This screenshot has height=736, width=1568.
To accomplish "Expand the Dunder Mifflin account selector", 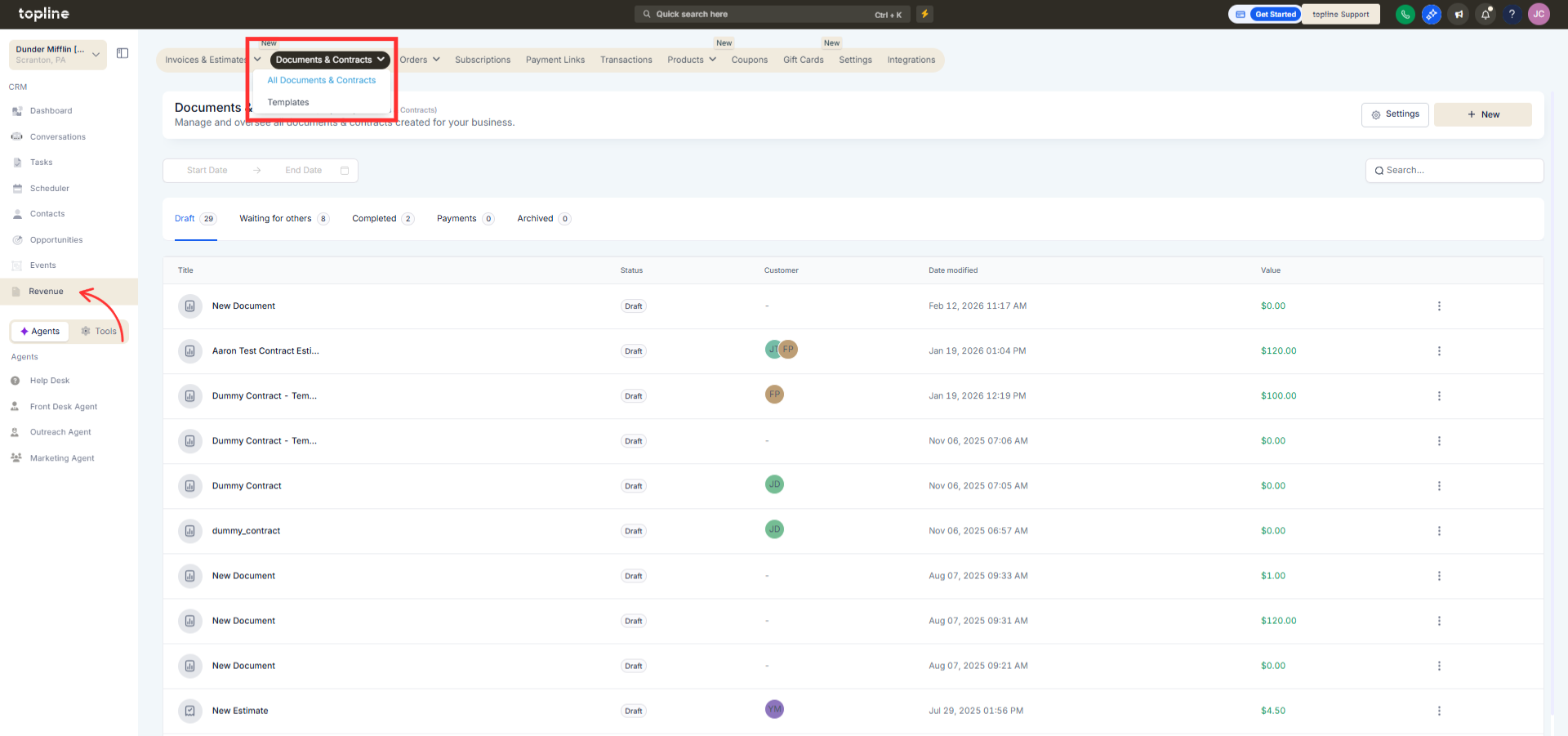I will [57, 55].
